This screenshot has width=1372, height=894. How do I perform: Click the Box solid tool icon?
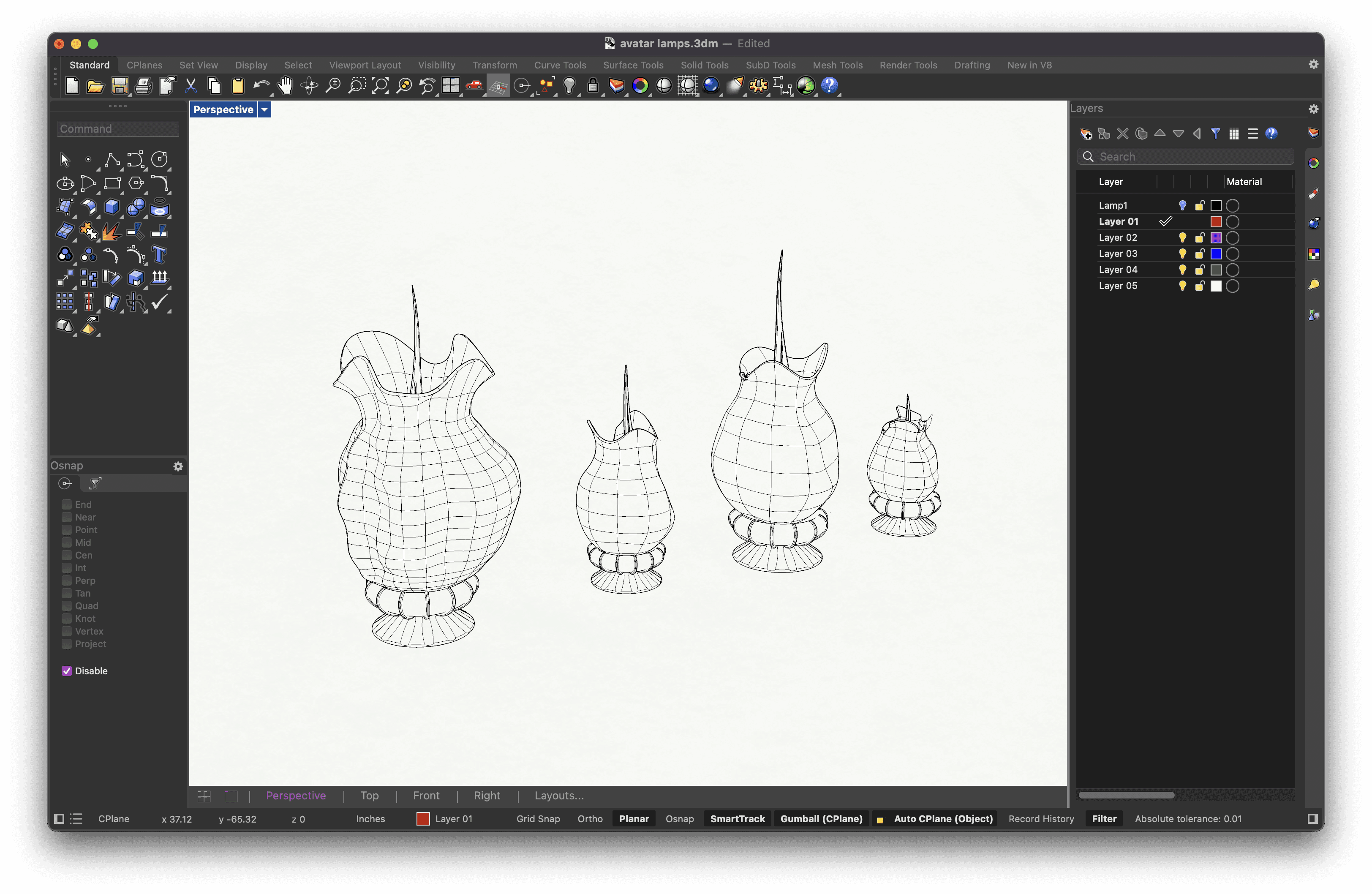coord(112,206)
